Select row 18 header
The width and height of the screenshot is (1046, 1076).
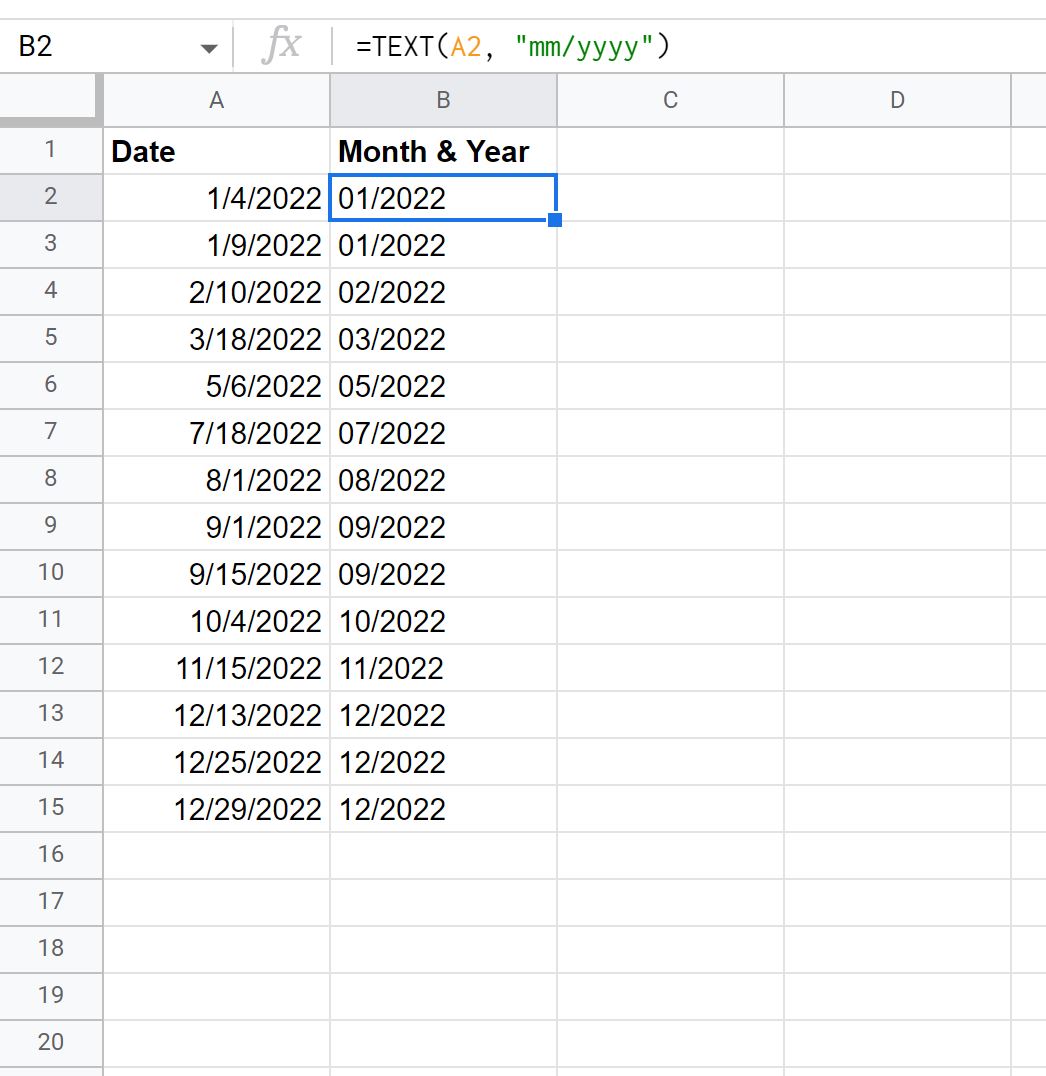coord(51,949)
